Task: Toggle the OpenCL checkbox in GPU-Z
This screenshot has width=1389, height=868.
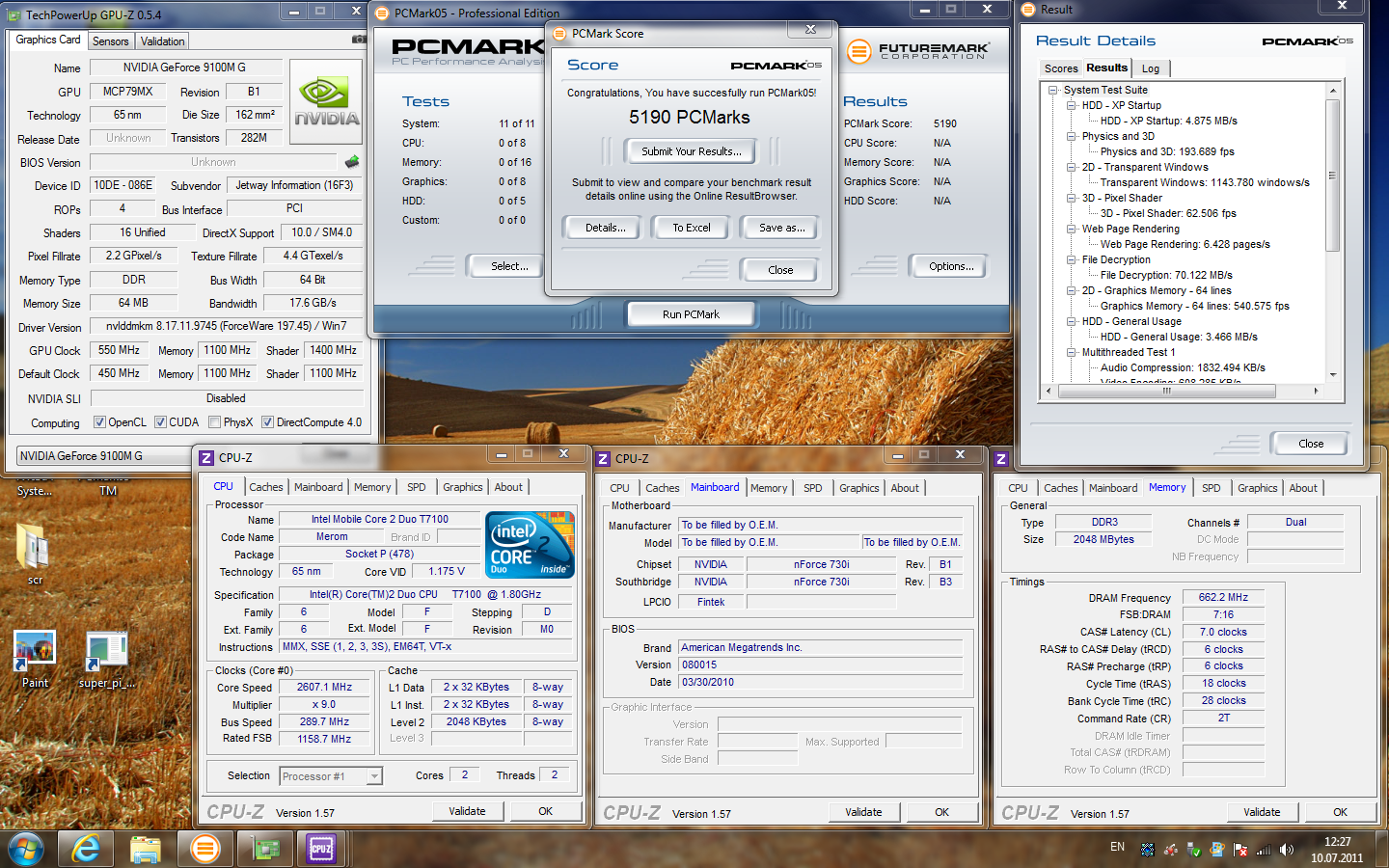Action: (x=99, y=422)
